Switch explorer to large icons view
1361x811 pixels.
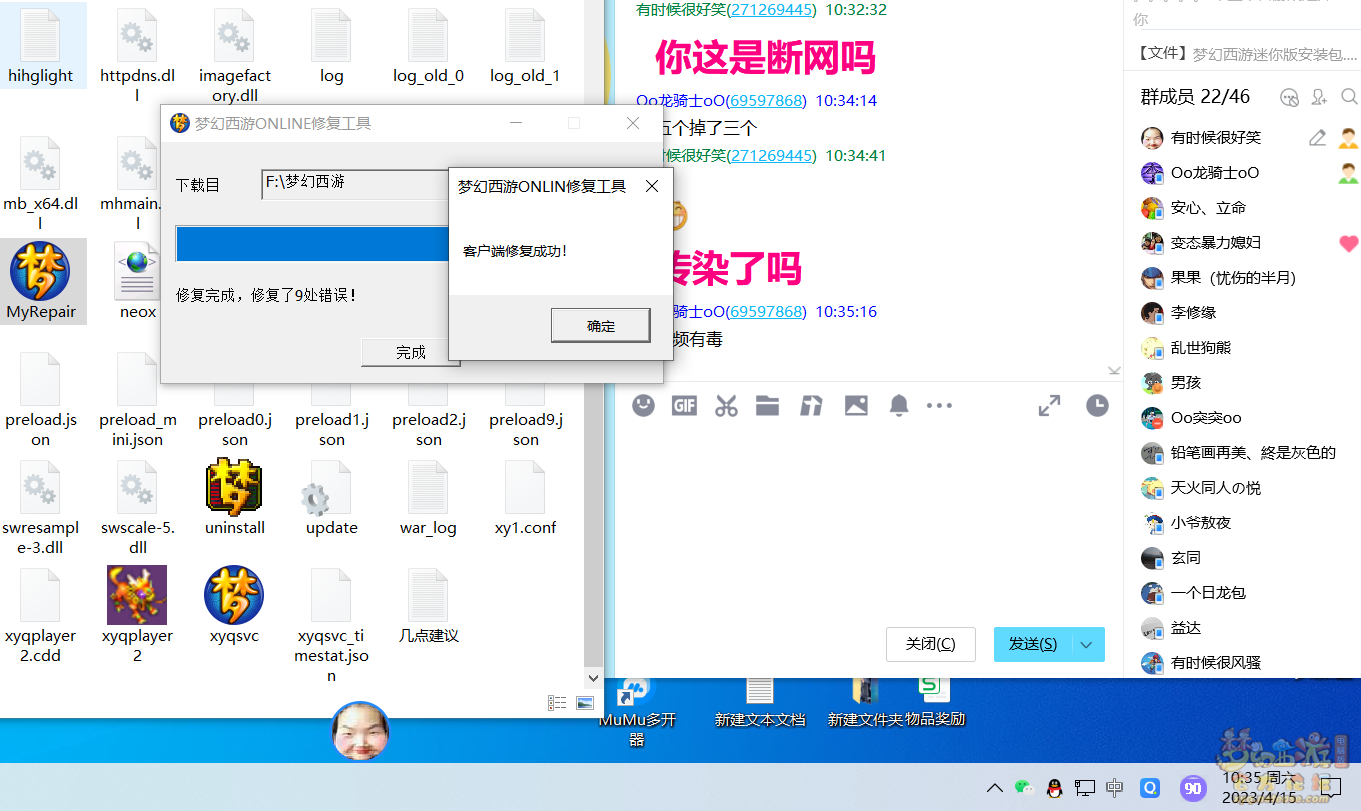[x=585, y=704]
